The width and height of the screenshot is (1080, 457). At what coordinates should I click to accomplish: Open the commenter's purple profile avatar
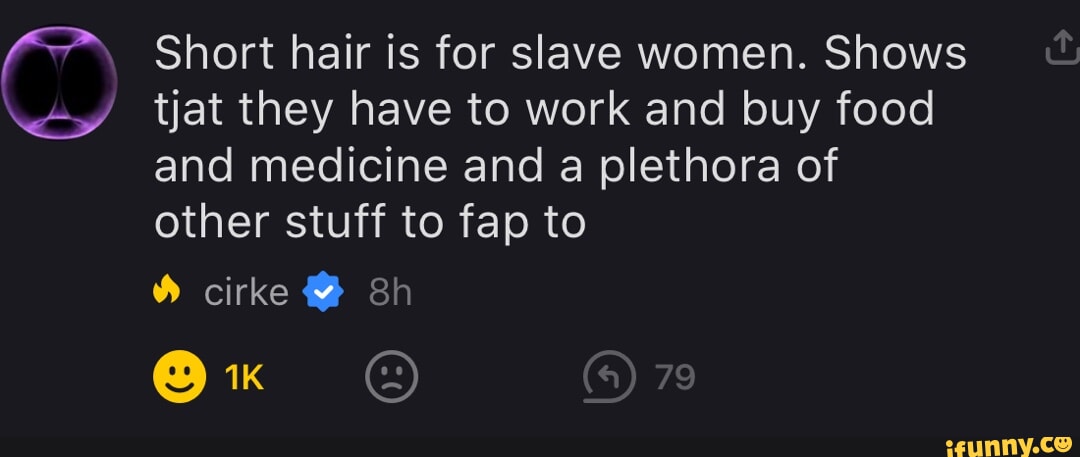[x=59, y=83]
